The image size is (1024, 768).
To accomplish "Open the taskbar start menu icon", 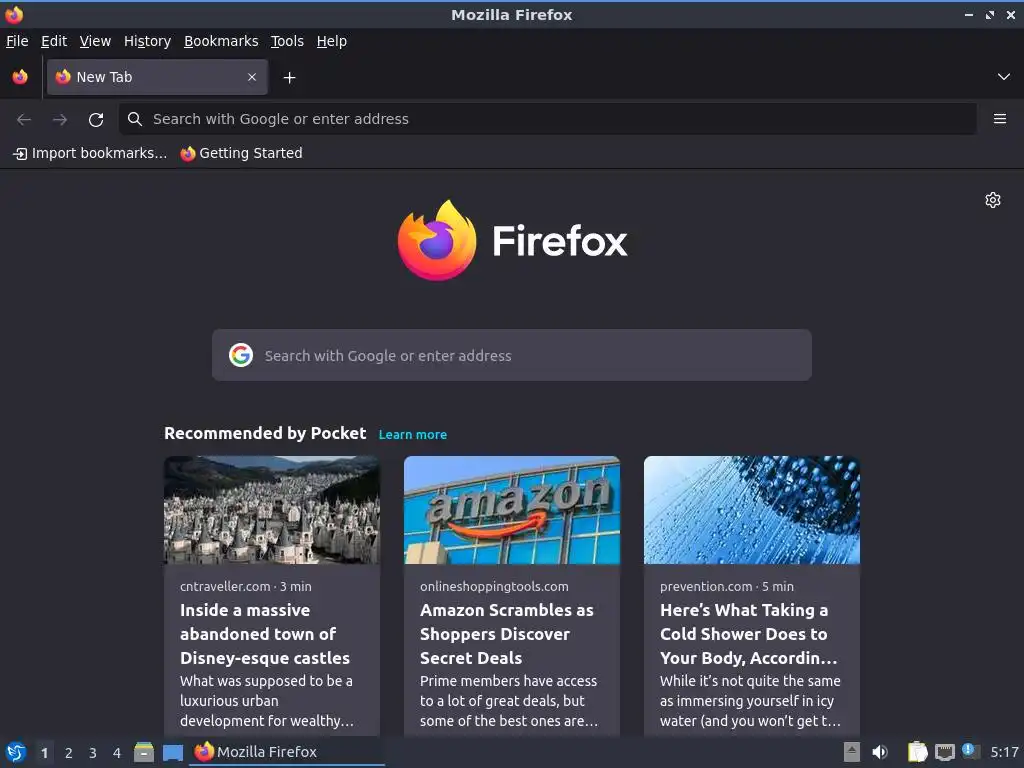I will 15,752.
